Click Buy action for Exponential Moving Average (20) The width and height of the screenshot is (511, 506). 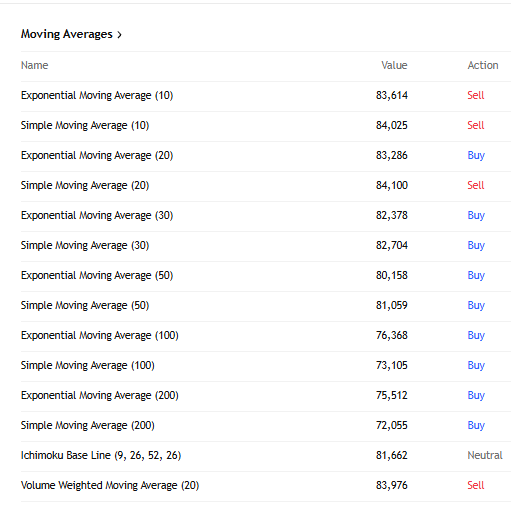point(476,155)
